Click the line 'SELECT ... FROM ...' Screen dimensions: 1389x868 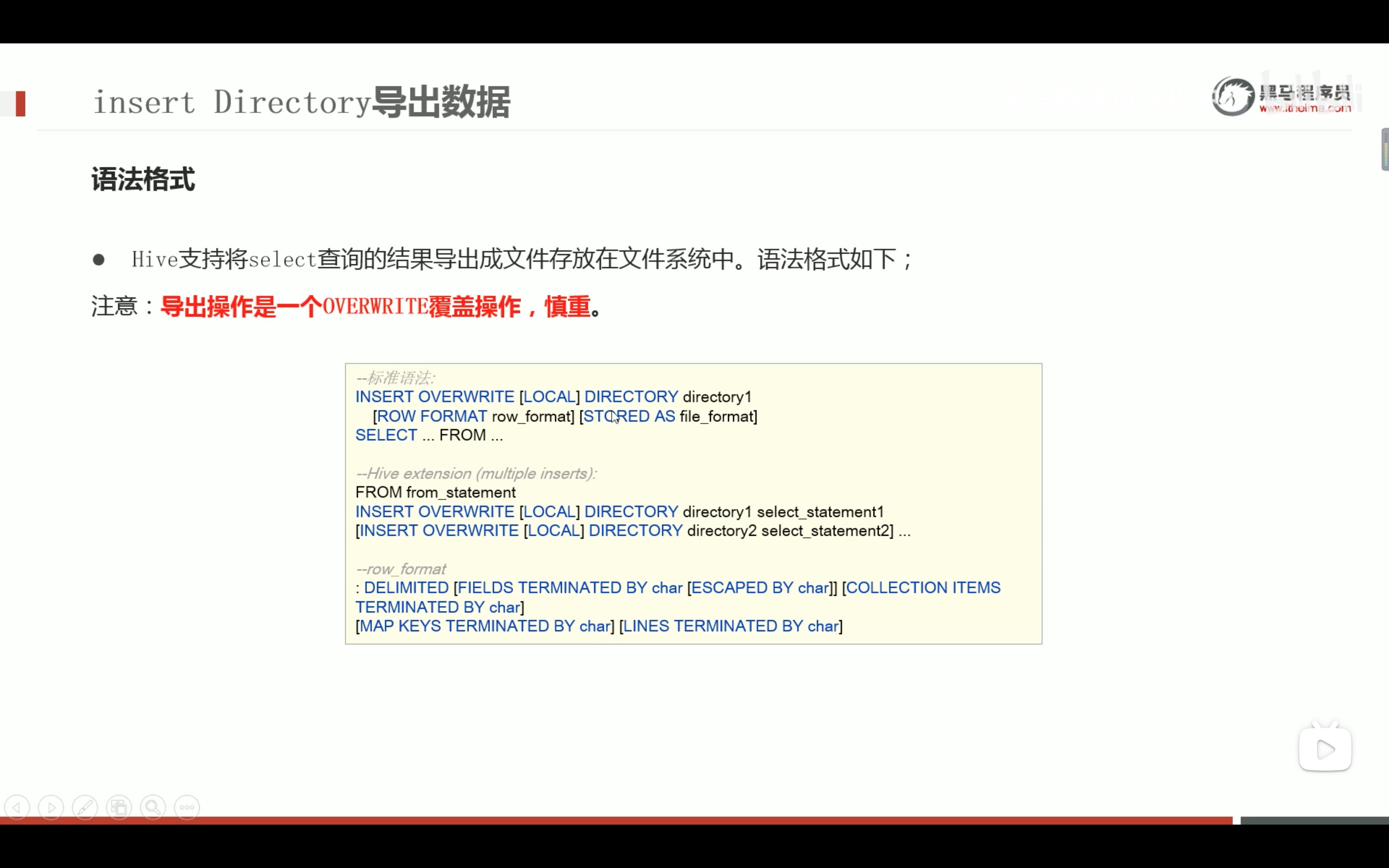pos(429,435)
